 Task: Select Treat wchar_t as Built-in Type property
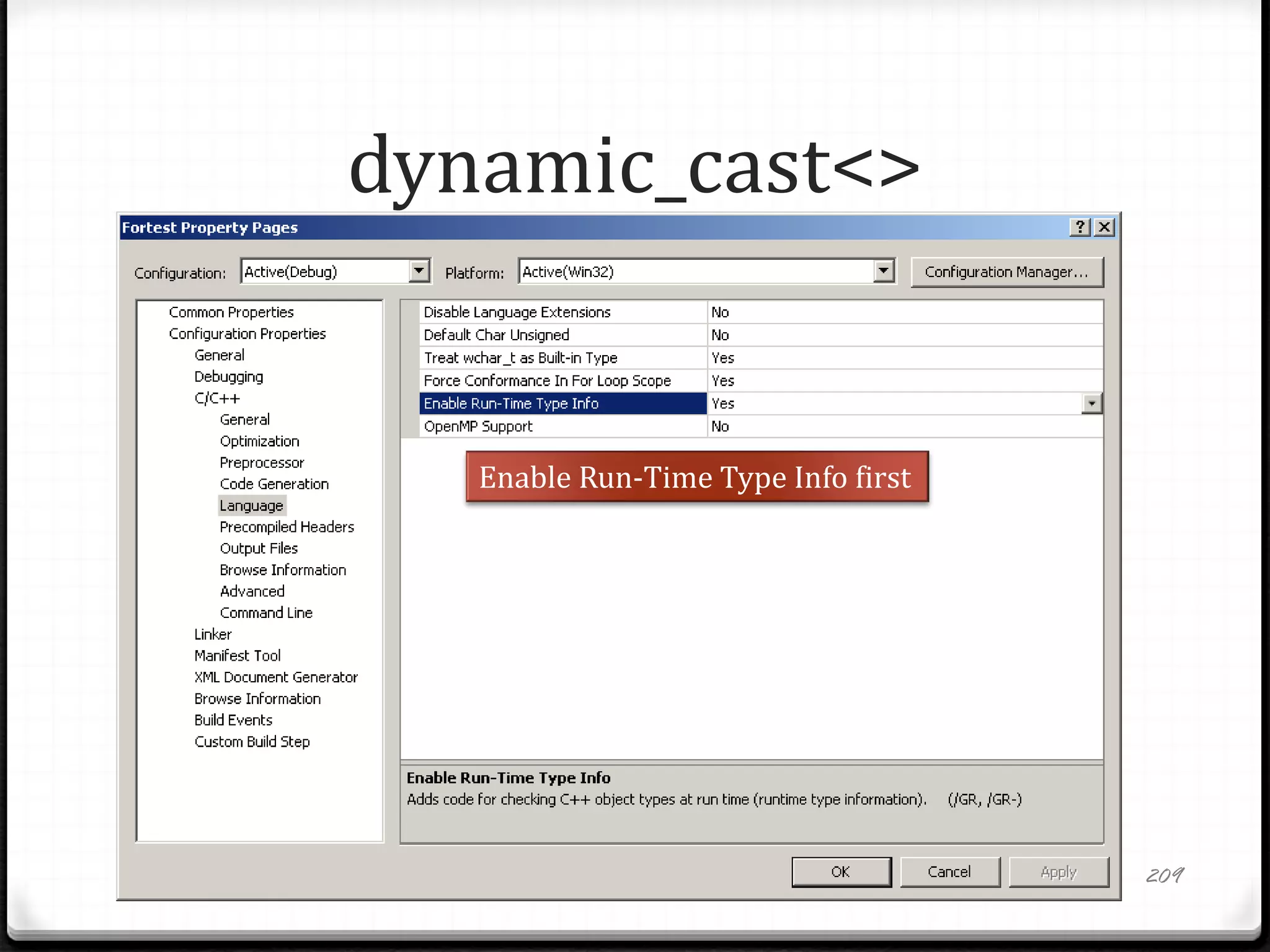[563, 358]
